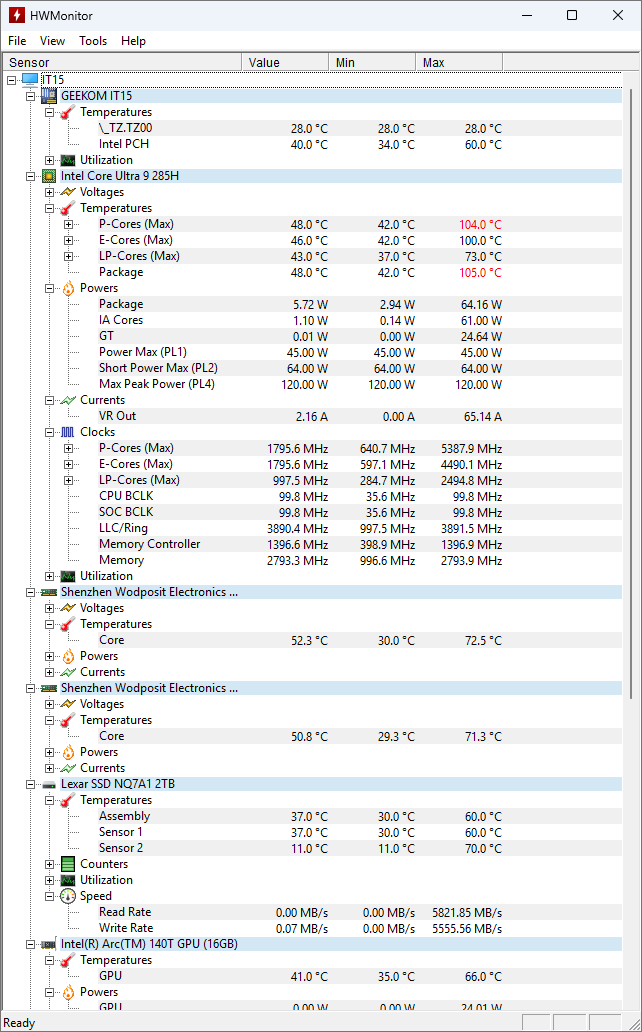Click the Max column header
The width and height of the screenshot is (642, 1032).
(x=433, y=62)
